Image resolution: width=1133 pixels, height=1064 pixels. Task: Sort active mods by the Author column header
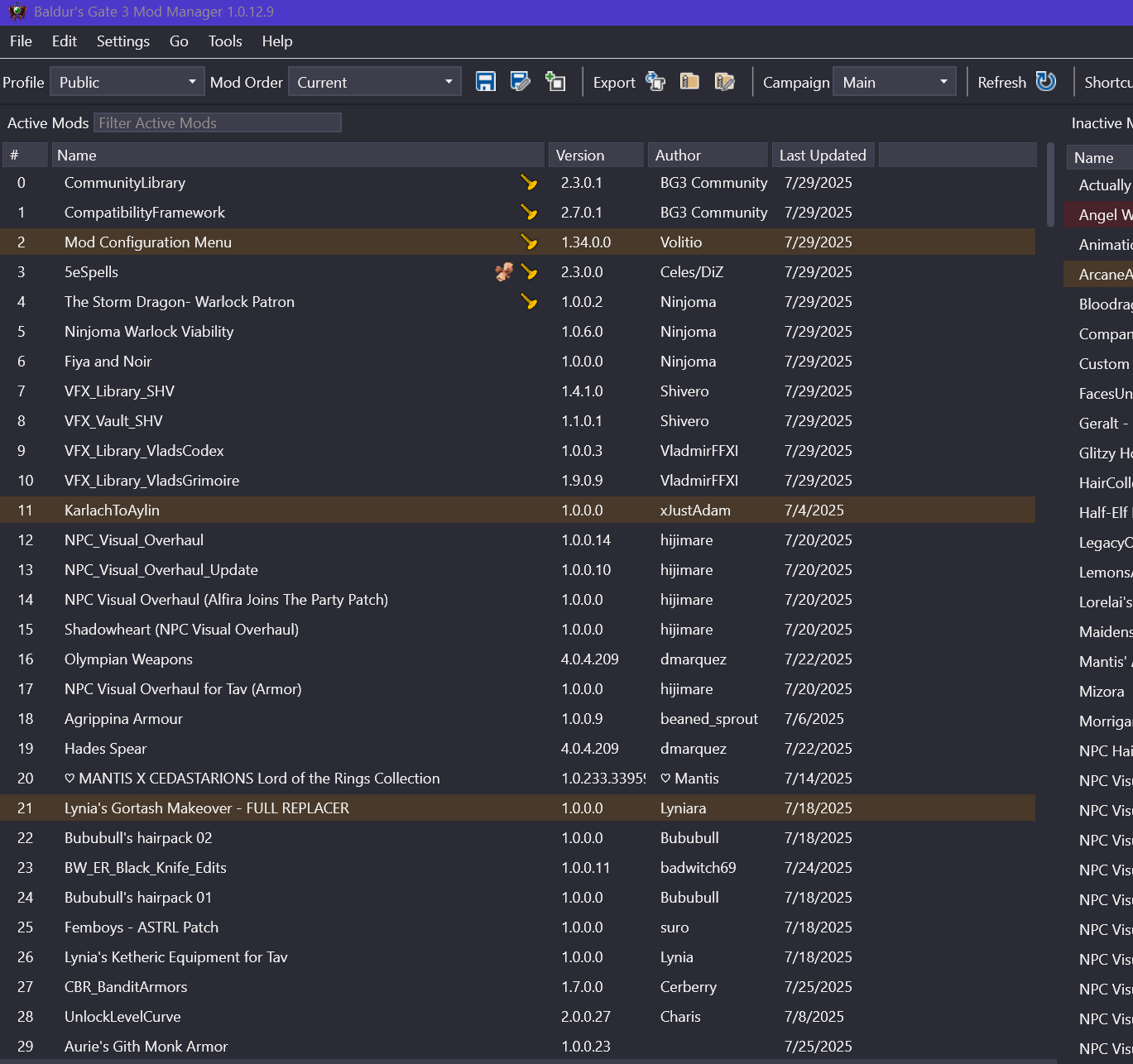tap(708, 155)
